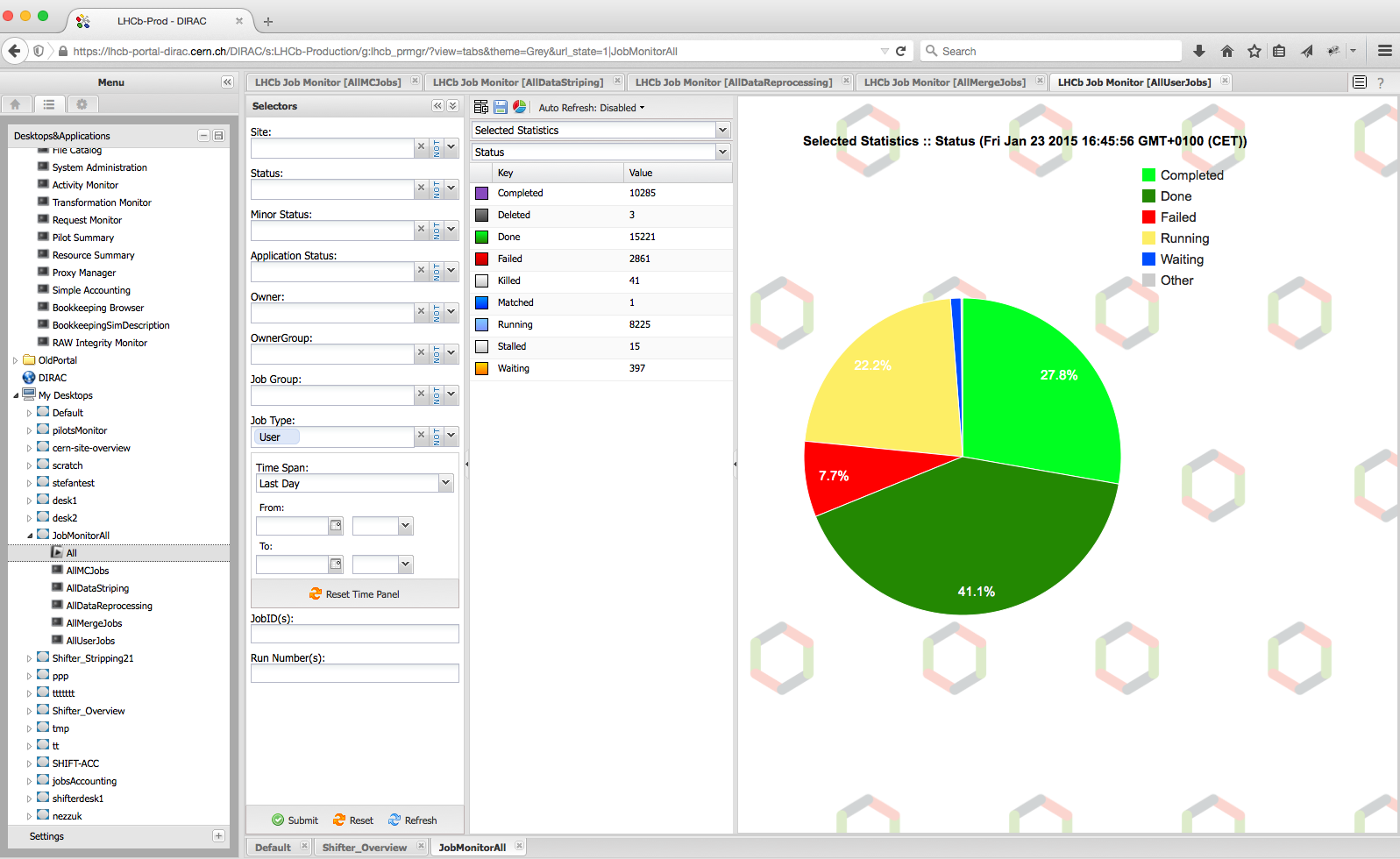
Task: Expand the OldPortal folder
Action: (x=16, y=360)
